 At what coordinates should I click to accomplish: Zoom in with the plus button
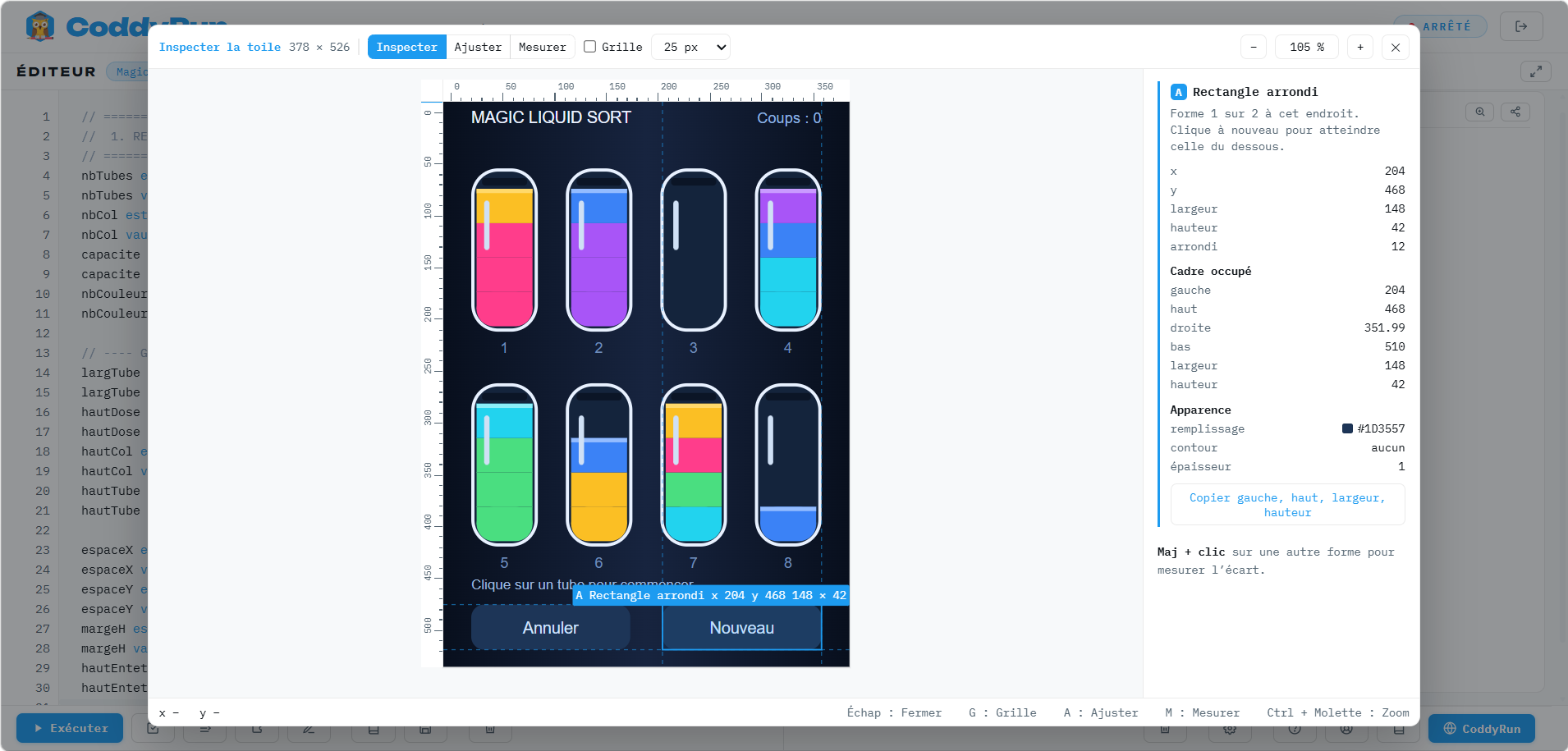click(x=1360, y=47)
